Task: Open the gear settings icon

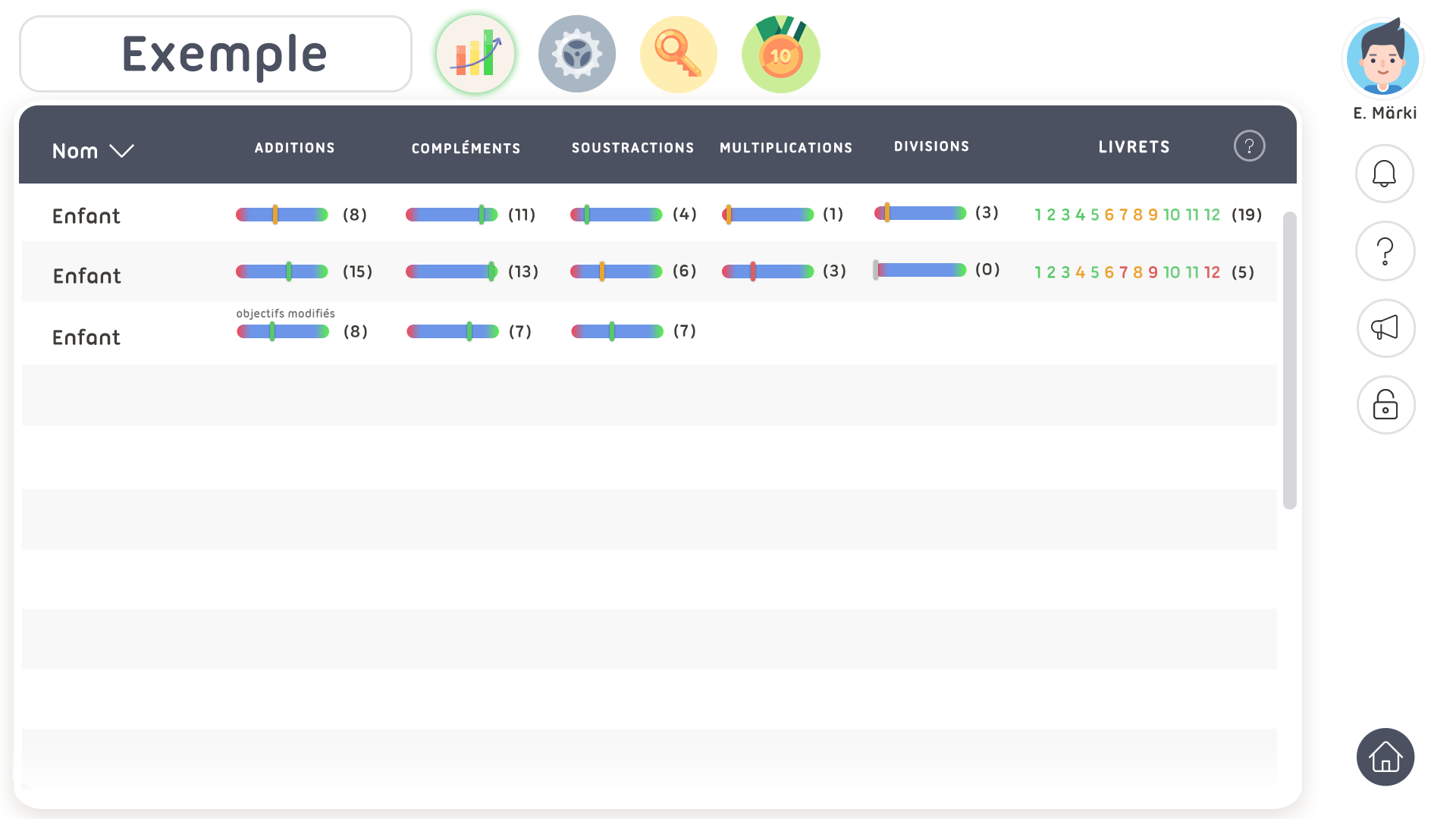Action: click(x=576, y=55)
